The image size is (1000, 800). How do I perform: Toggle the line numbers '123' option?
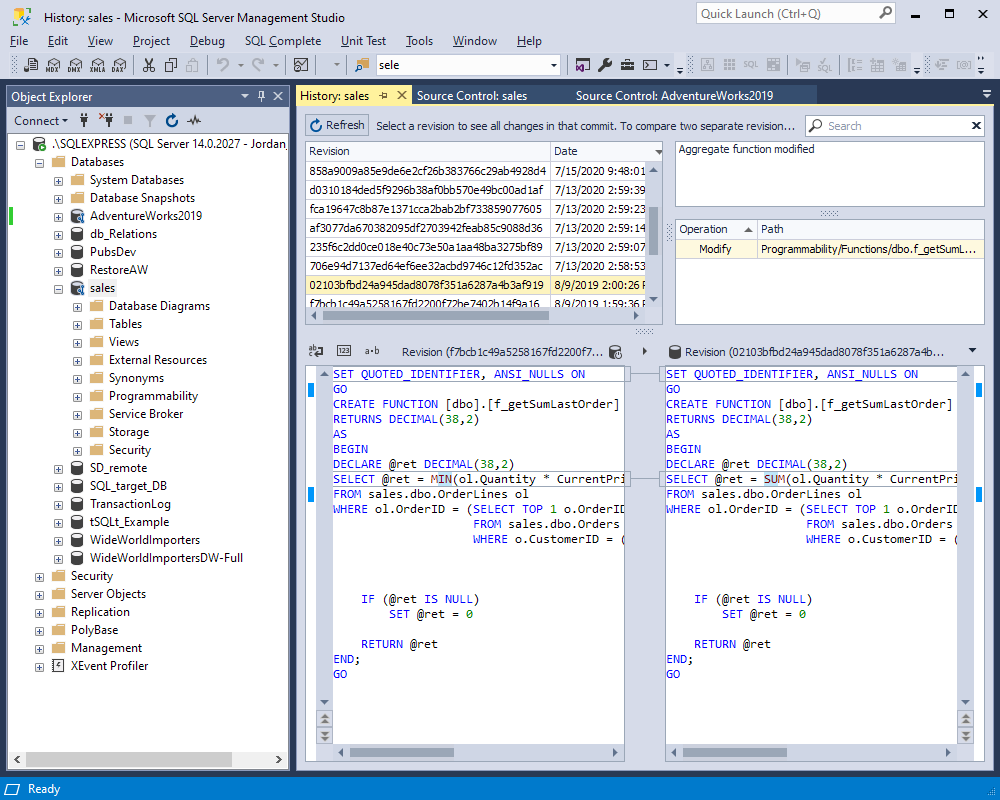point(344,351)
